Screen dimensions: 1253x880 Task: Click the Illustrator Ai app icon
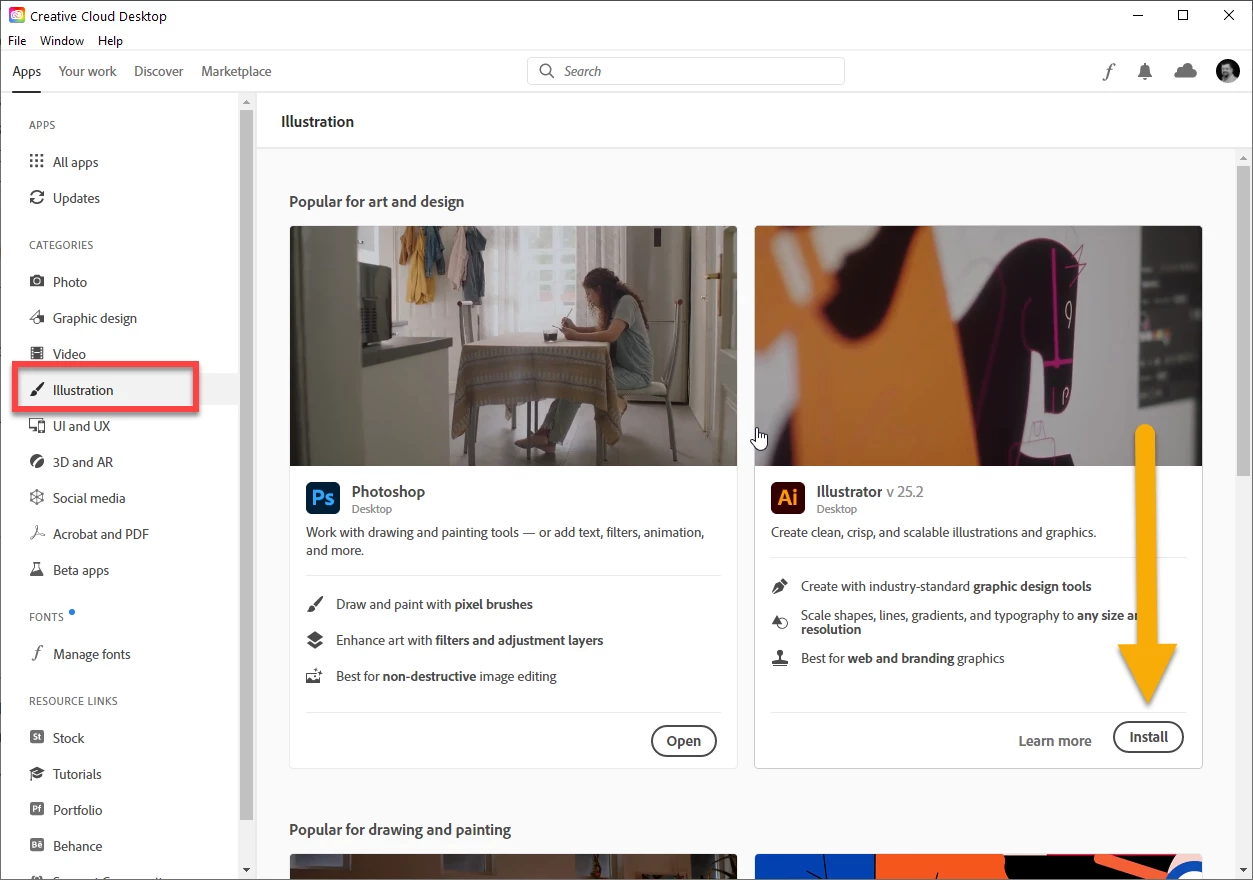coord(788,498)
